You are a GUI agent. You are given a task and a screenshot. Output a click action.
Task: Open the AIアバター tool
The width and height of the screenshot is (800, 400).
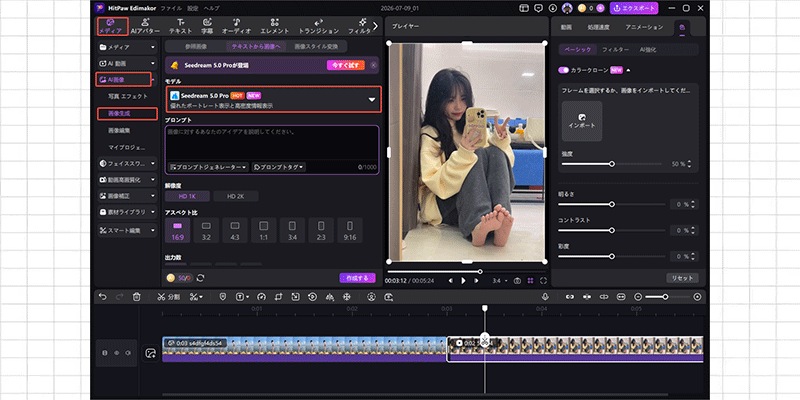click(145, 26)
